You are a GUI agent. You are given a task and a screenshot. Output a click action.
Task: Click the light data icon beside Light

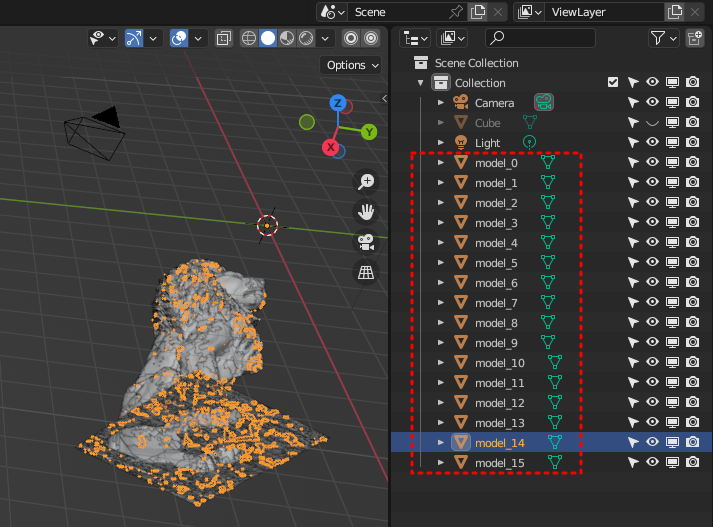pyautogui.click(x=530, y=142)
